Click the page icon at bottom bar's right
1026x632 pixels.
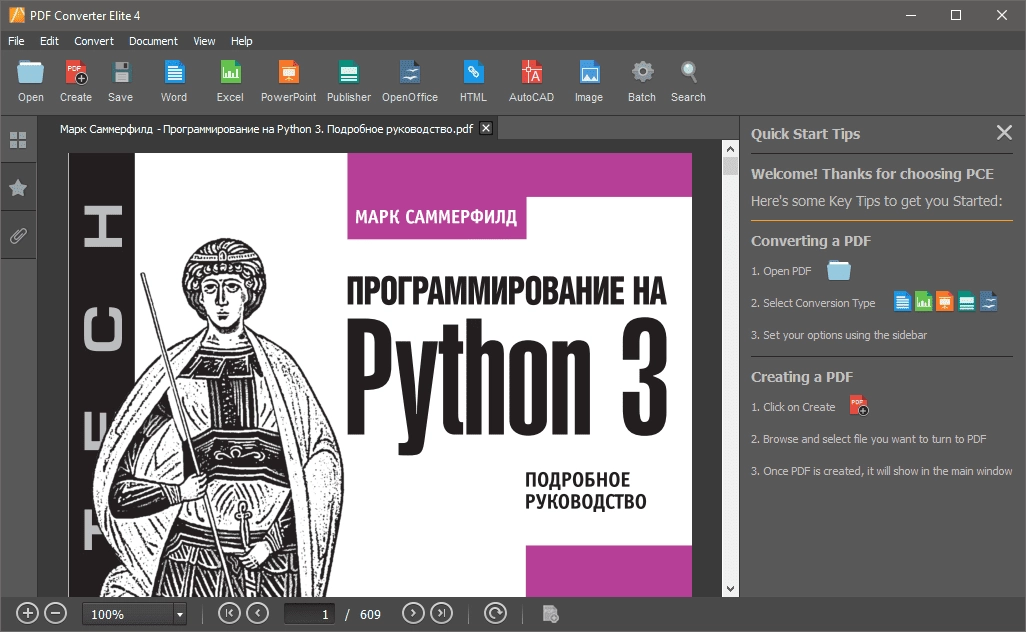(550, 614)
